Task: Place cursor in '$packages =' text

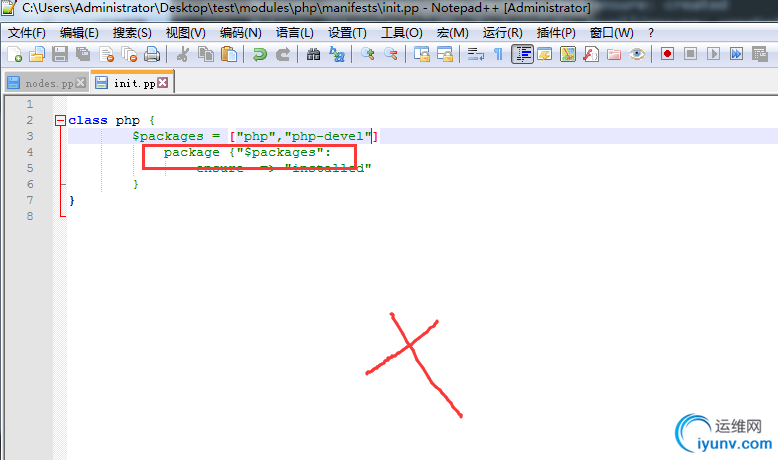Action: pos(176,136)
